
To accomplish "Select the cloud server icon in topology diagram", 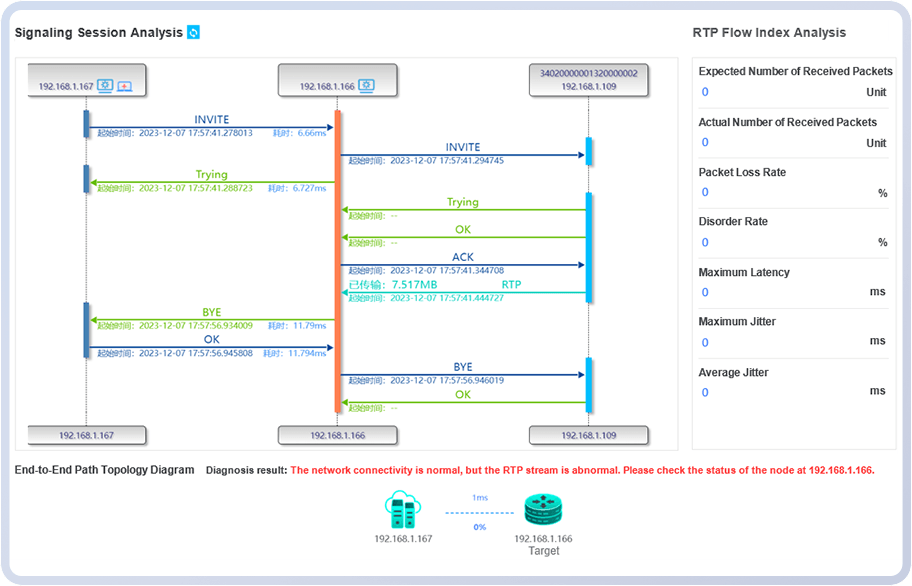I will tap(403, 509).
